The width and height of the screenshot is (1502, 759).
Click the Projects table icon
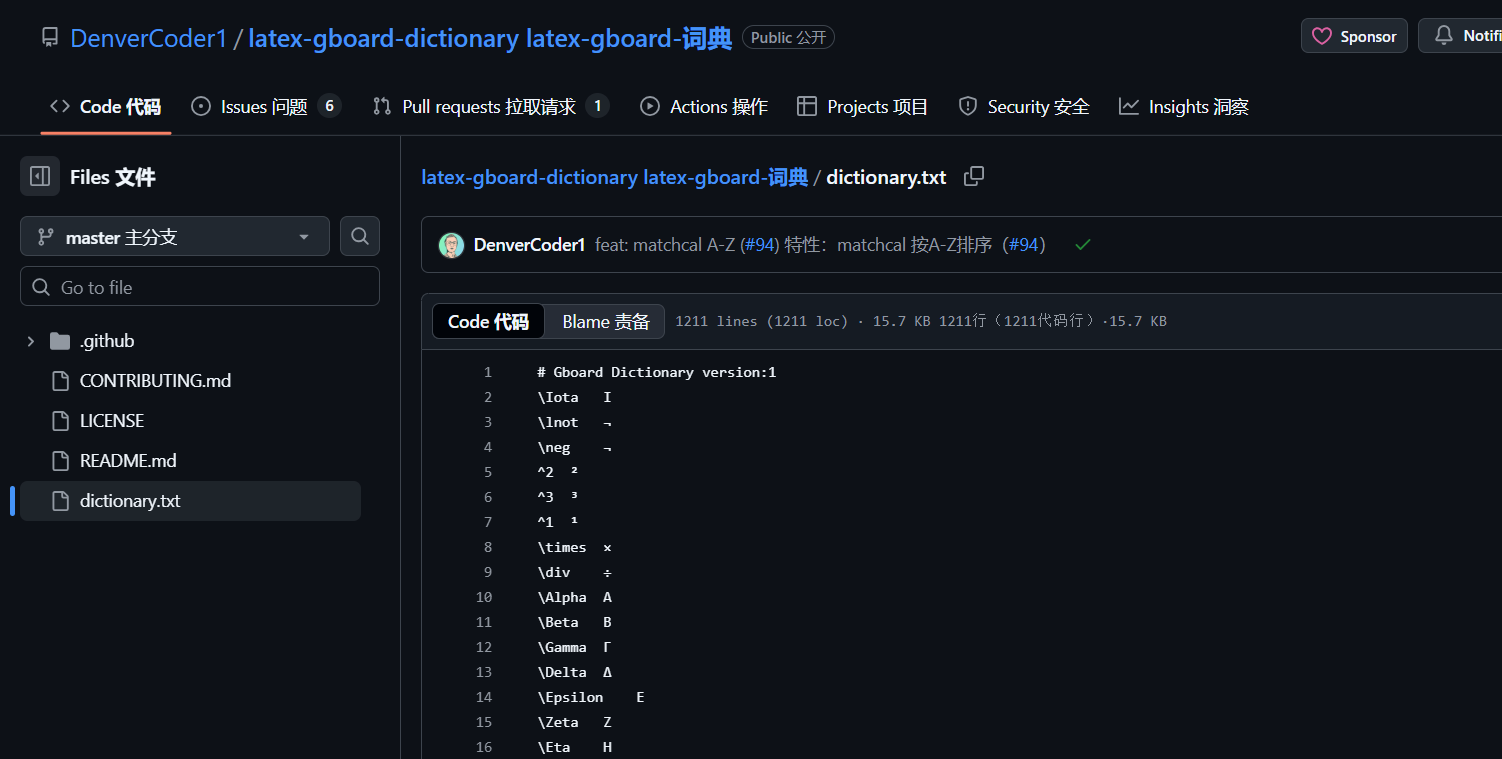[x=807, y=106]
